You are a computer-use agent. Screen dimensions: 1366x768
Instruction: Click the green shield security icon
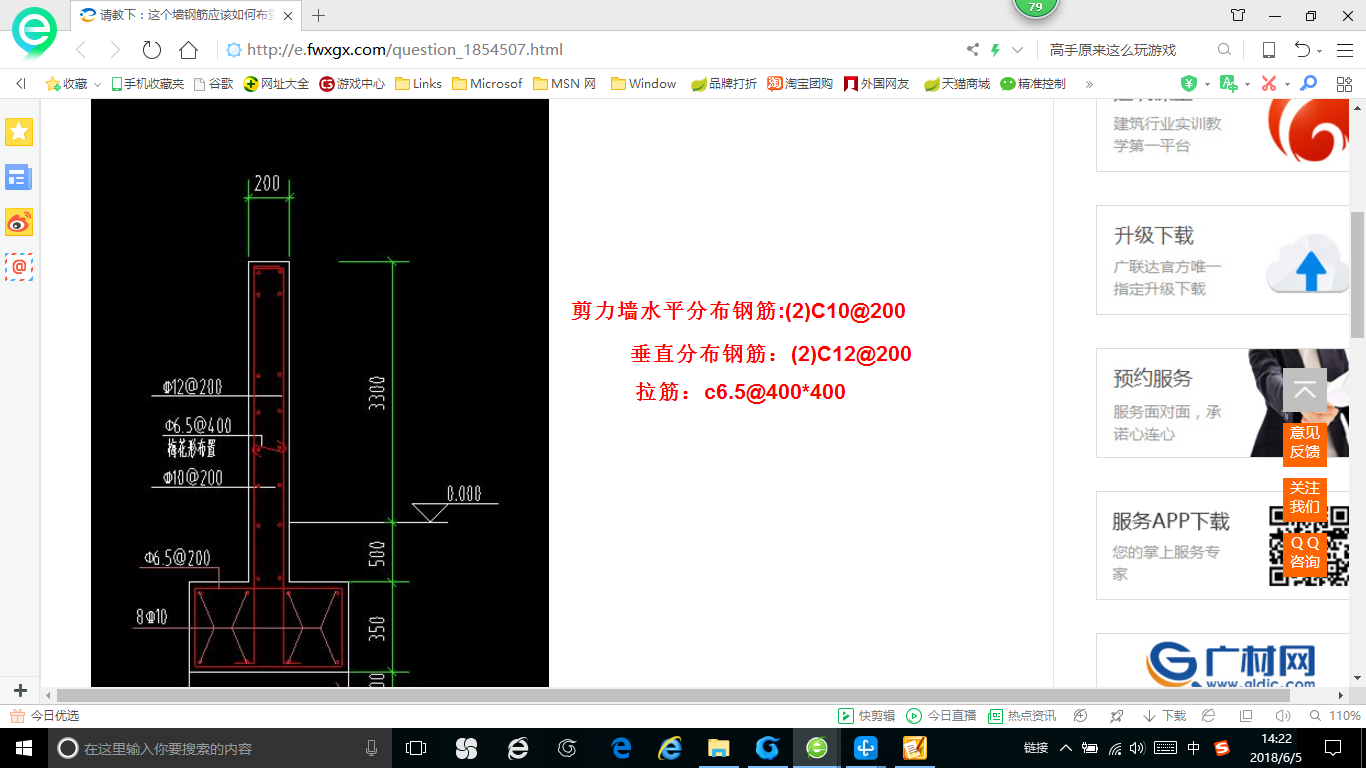[1189, 84]
